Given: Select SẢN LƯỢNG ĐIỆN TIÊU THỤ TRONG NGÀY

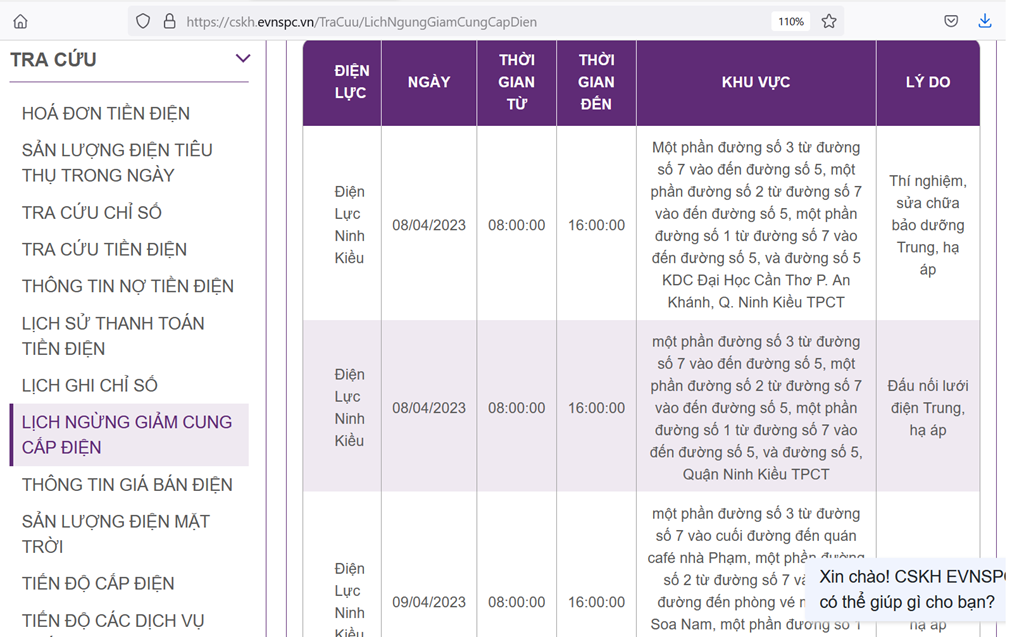Looking at the screenshot, I should pos(117,162).
